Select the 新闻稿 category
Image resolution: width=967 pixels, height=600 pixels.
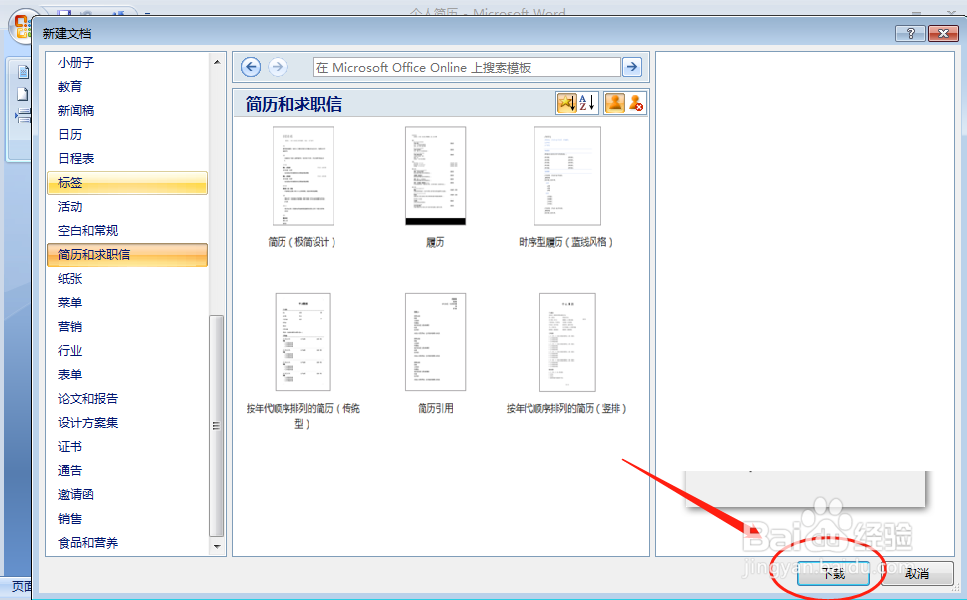128,110
